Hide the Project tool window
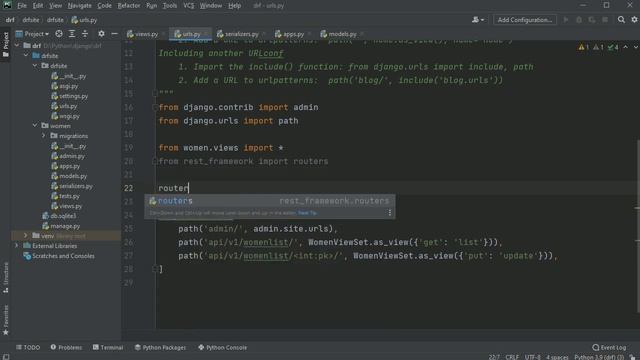640x360 pixels. [x=114, y=34]
